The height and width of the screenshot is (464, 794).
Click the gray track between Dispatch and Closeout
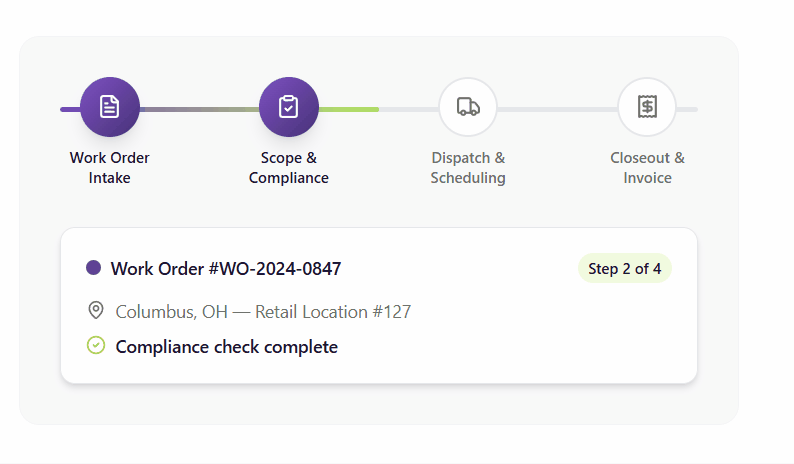[x=557, y=108]
